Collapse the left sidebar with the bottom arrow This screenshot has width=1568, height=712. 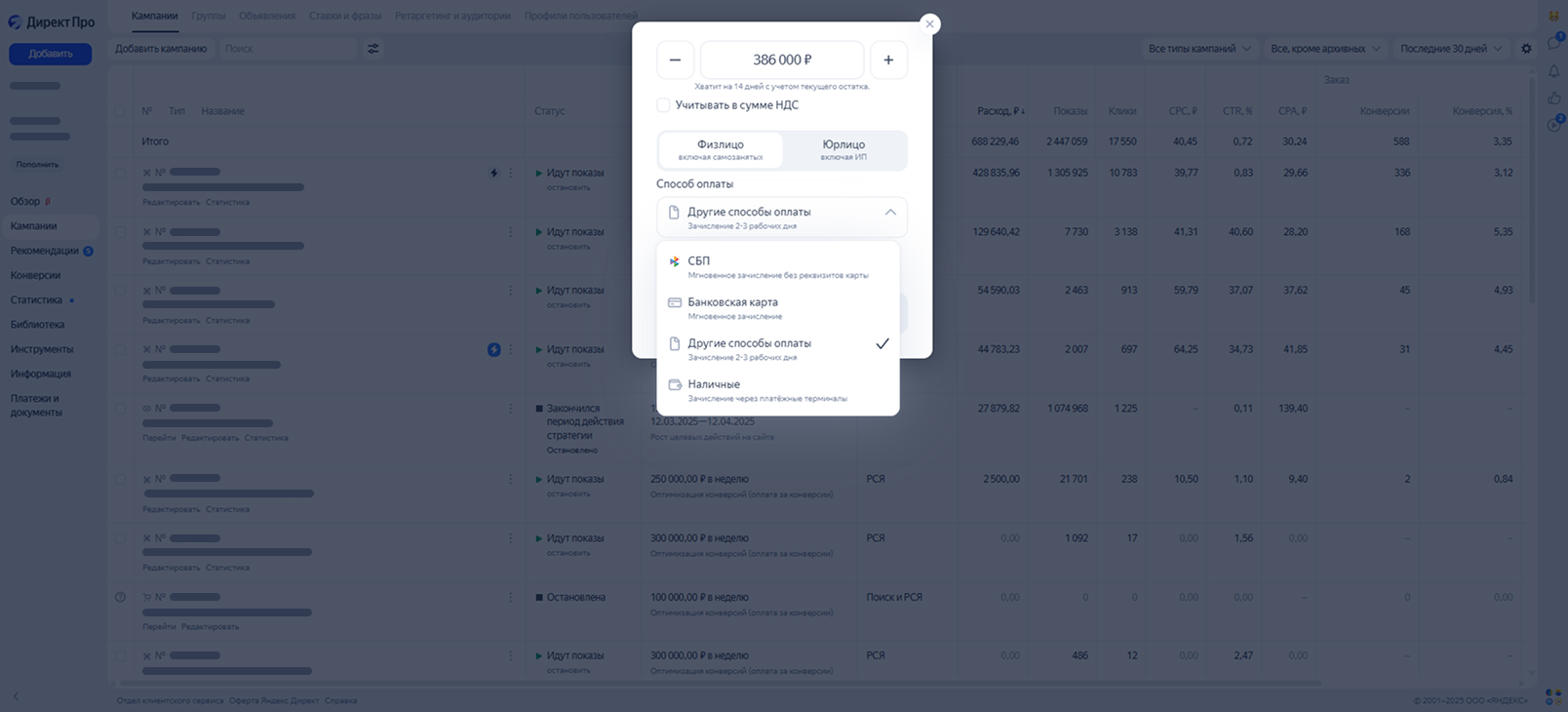[x=16, y=696]
